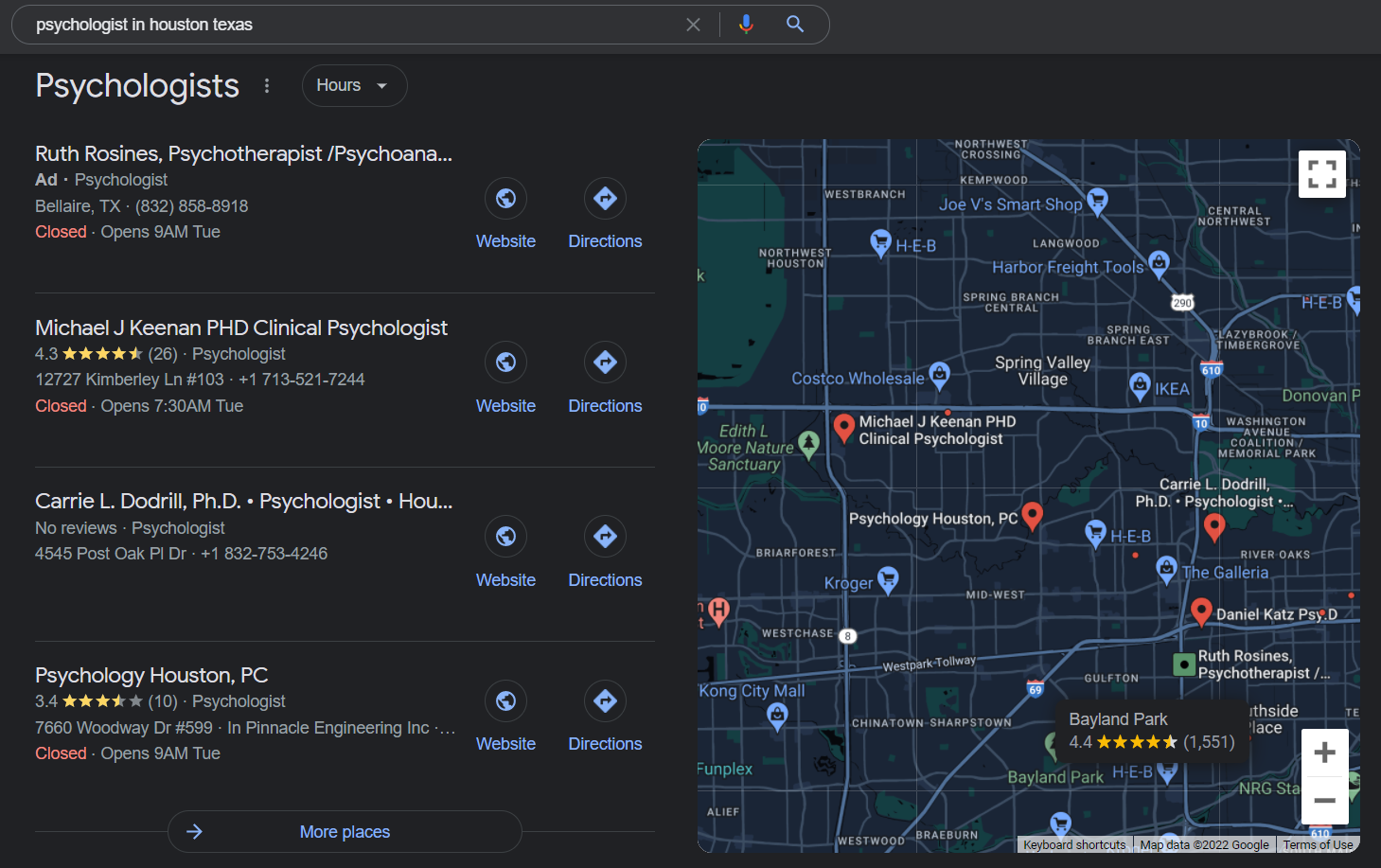Click the Bayland Park rating popup
The height and width of the screenshot is (868, 1381).
tap(1152, 731)
